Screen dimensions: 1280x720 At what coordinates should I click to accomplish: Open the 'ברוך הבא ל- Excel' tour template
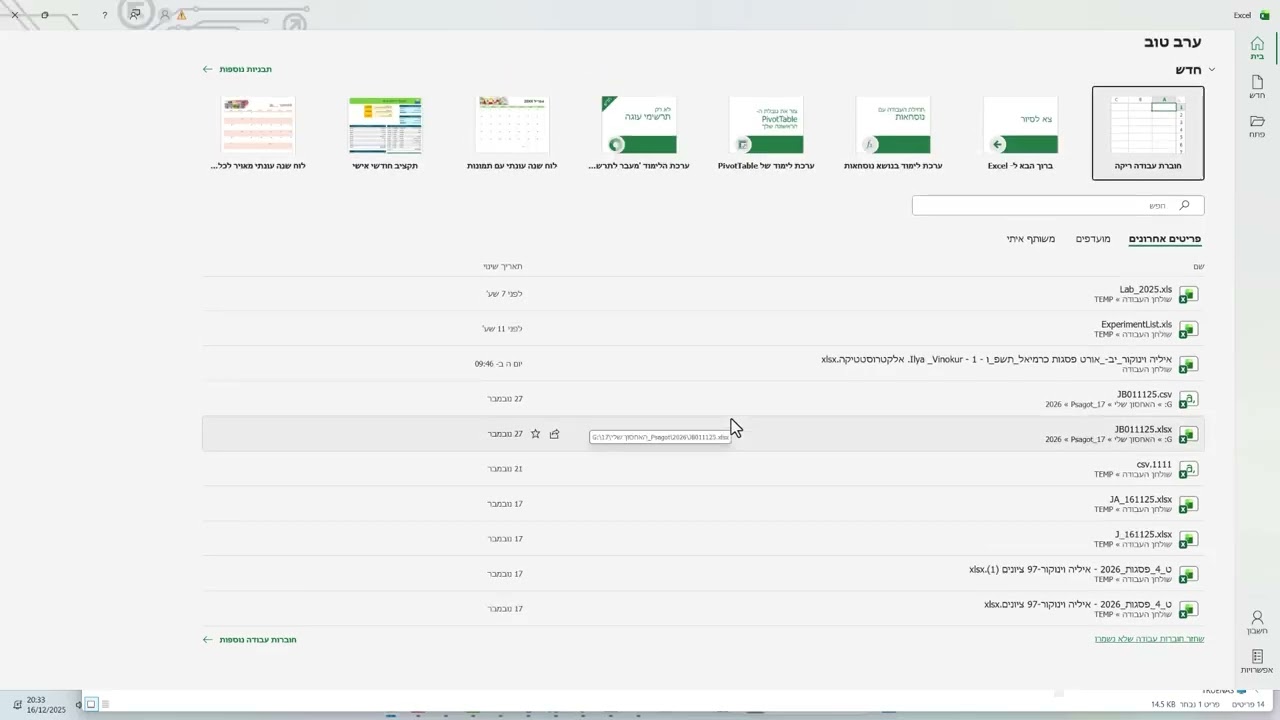pyautogui.click(x=1020, y=134)
